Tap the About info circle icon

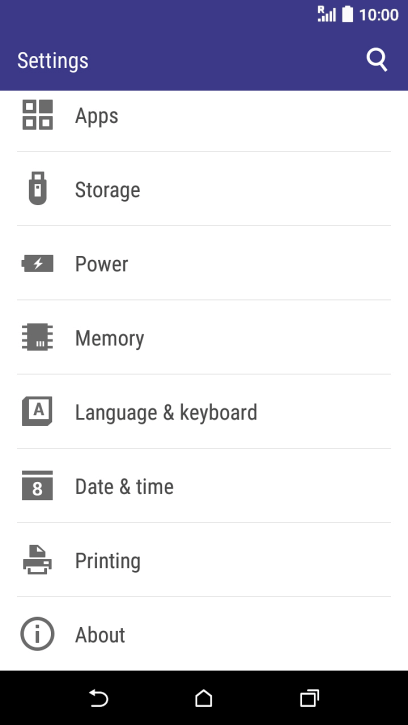tap(37, 634)
